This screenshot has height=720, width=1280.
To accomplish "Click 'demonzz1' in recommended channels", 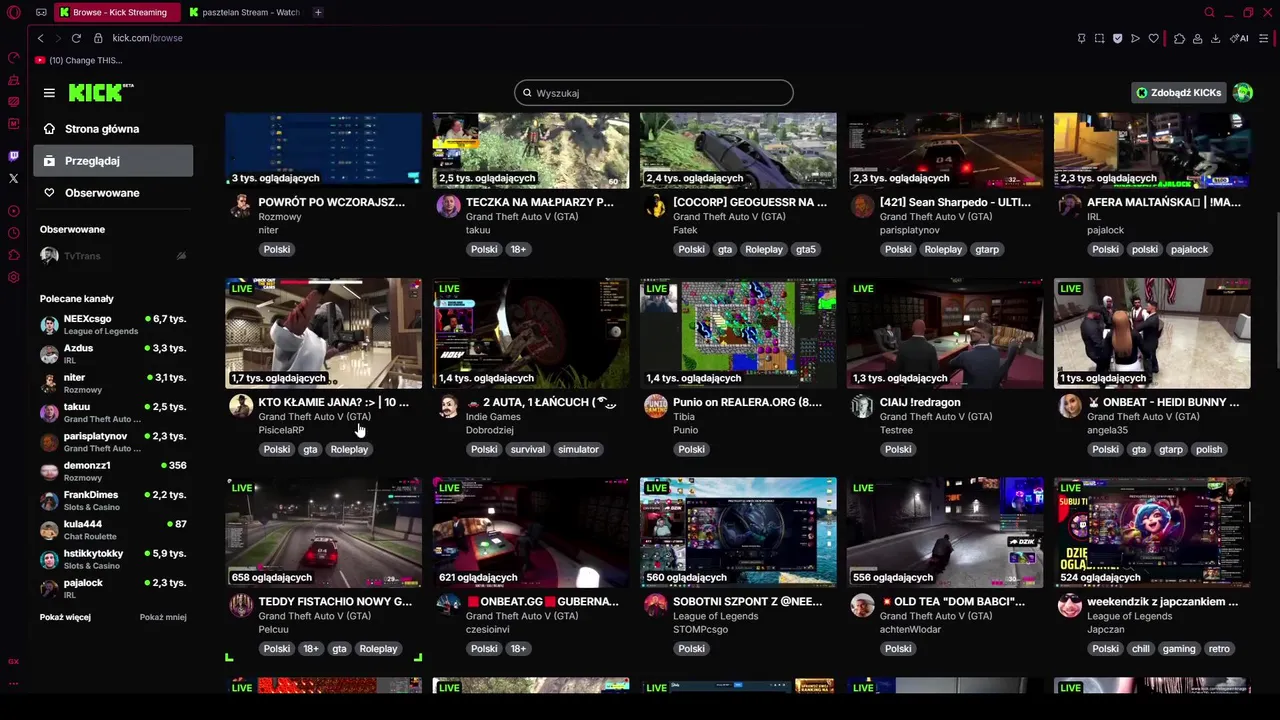I will click(87, 465).
